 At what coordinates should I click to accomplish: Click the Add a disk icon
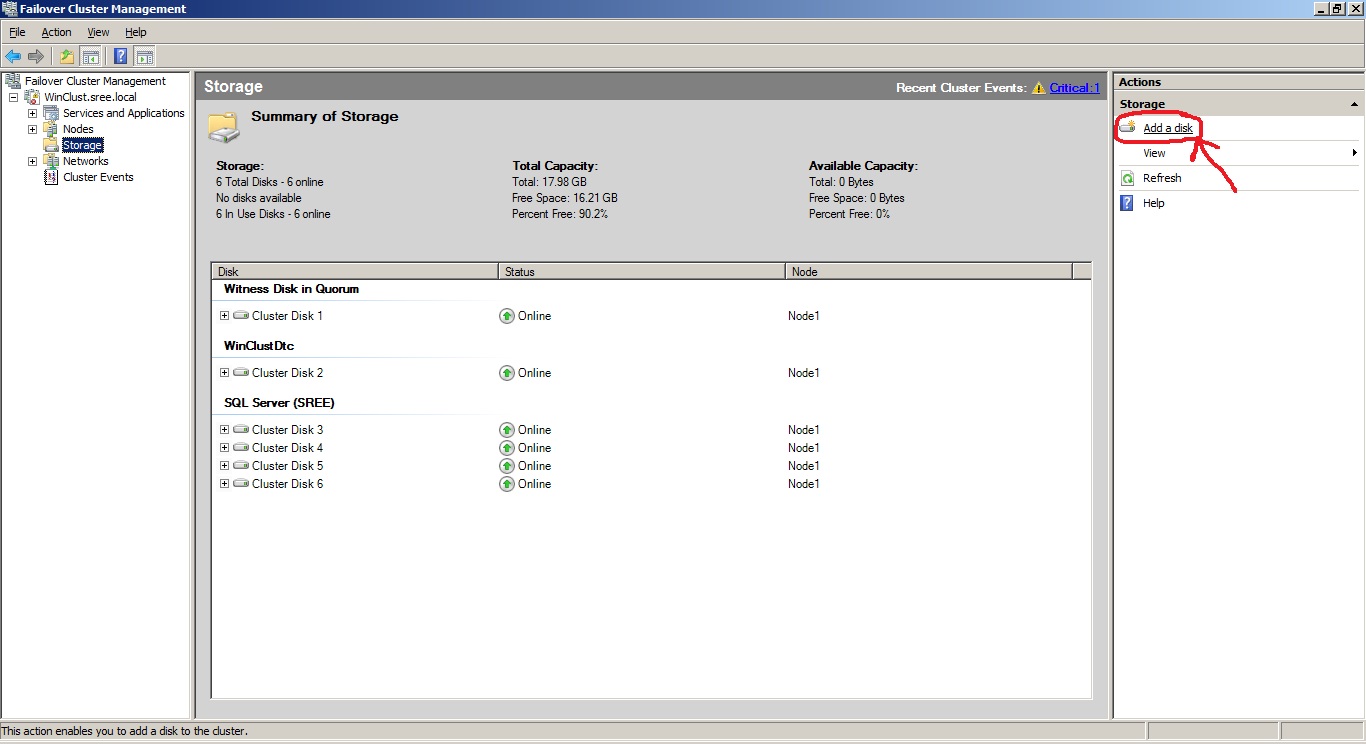click(1127, 128)
